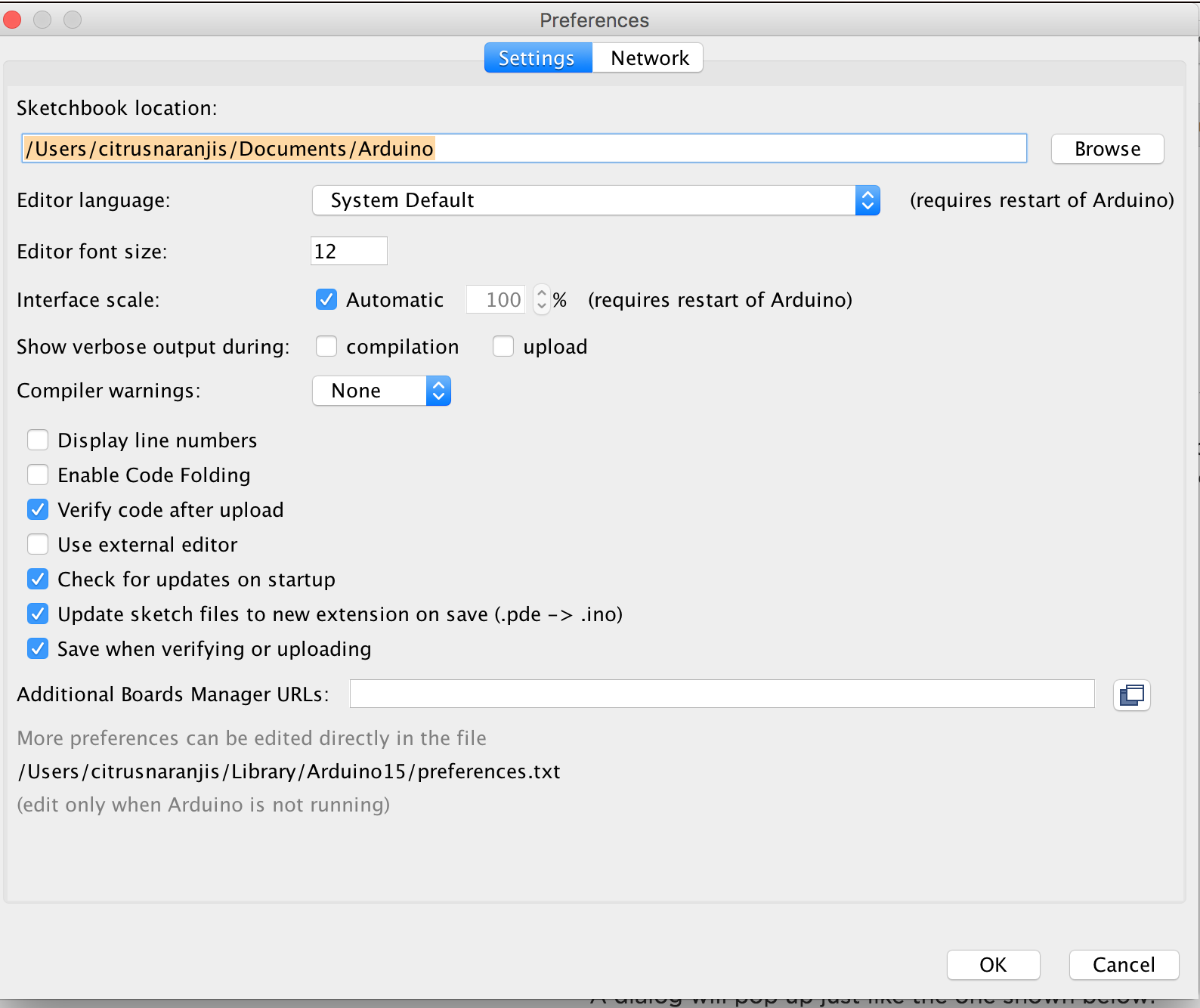Screen dimensions: 1200x1008
Task: Expand the Compiler warnings dropdown
Action: pos(382,391)
